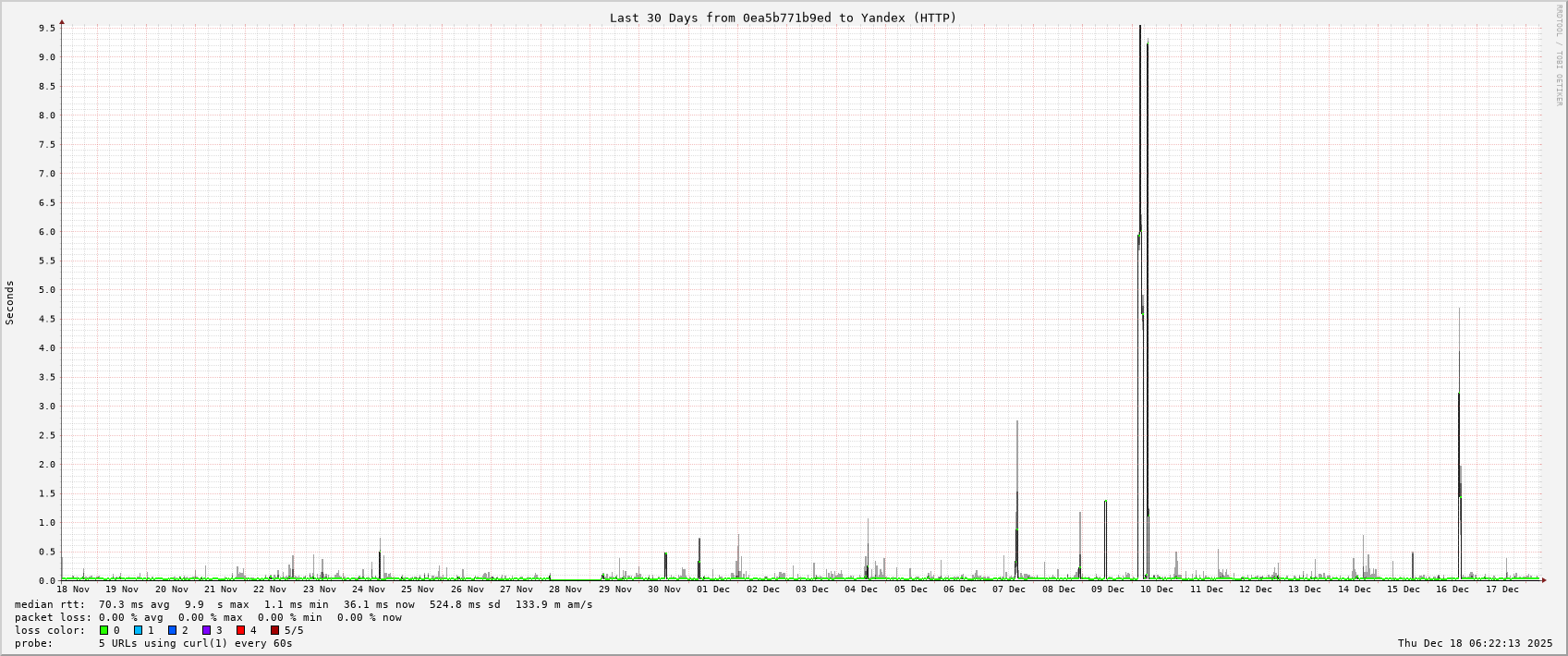Click the 17 Dec date label

pos(1501,589)
